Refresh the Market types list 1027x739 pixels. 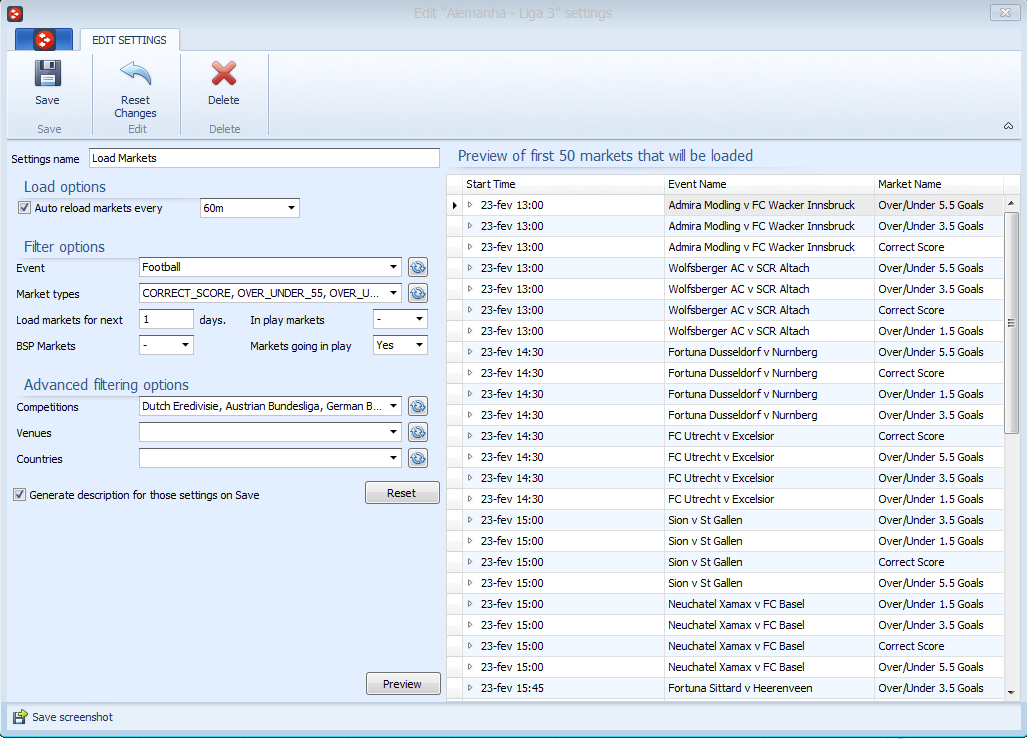(418, 293)
